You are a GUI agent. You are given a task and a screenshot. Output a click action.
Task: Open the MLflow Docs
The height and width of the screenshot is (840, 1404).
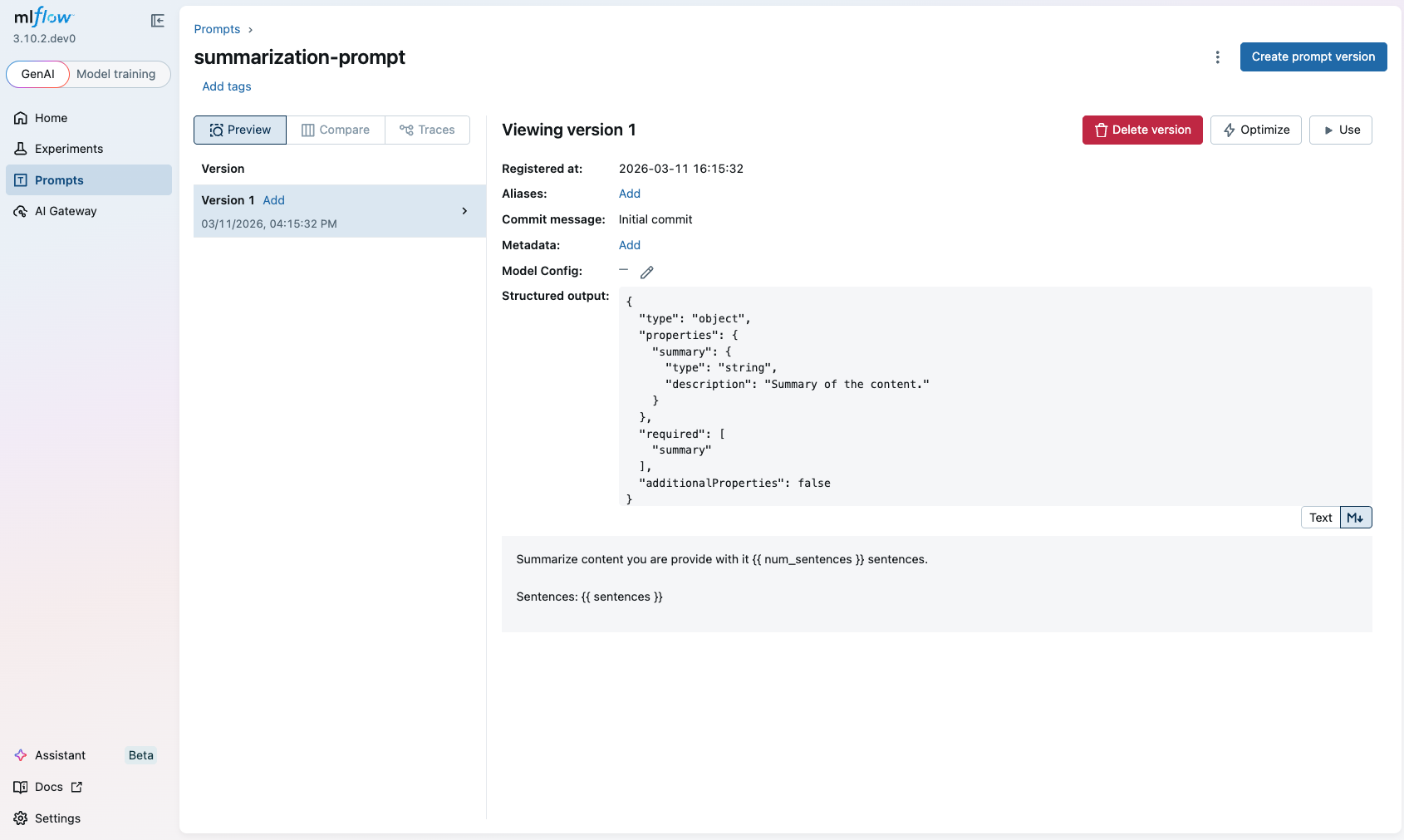point(49,787)
